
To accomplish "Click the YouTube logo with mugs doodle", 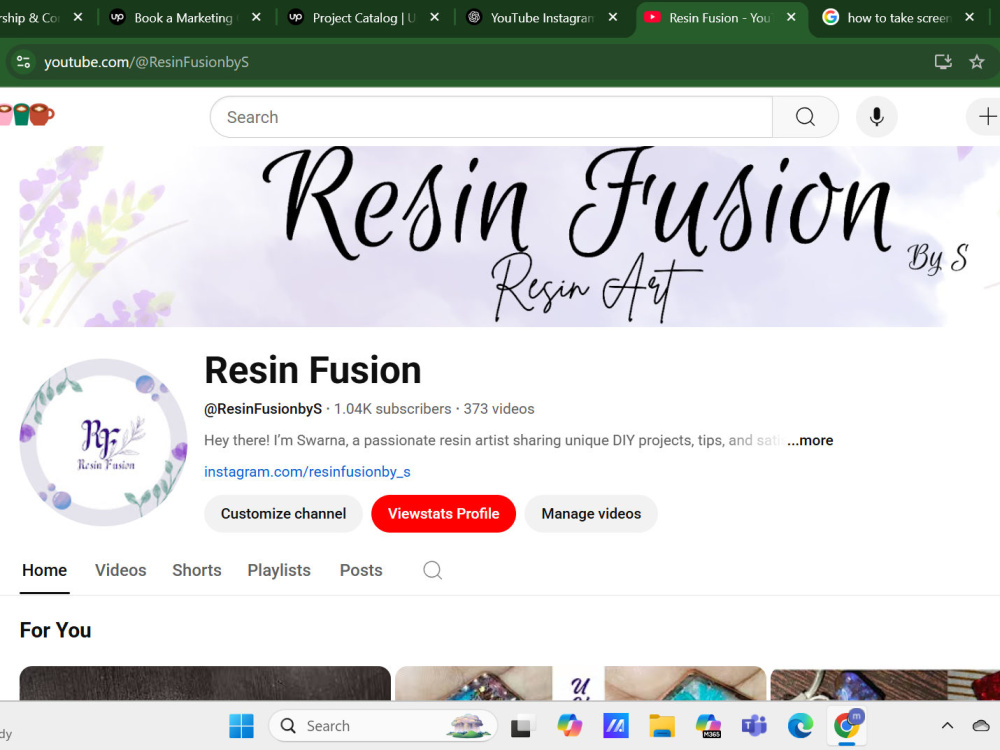I will [27, 115].
